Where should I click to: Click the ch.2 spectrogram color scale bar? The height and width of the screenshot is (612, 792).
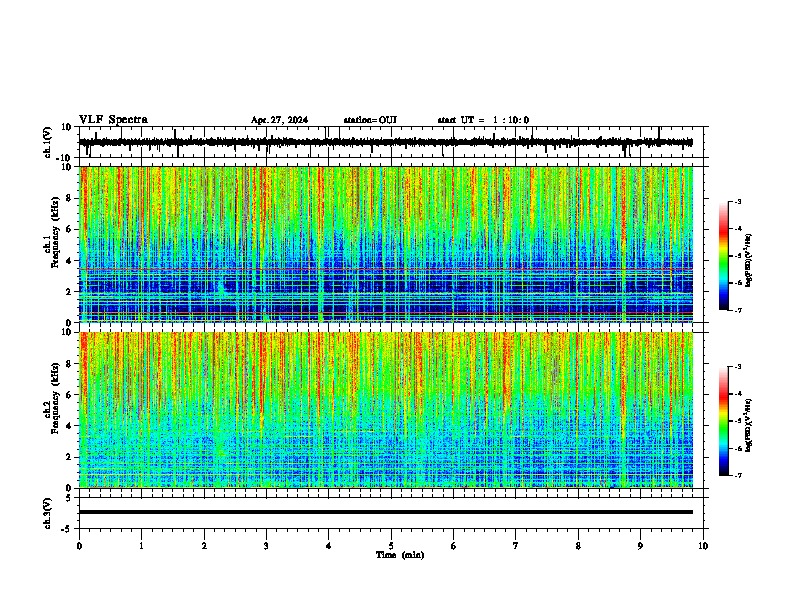click(723, 421)
